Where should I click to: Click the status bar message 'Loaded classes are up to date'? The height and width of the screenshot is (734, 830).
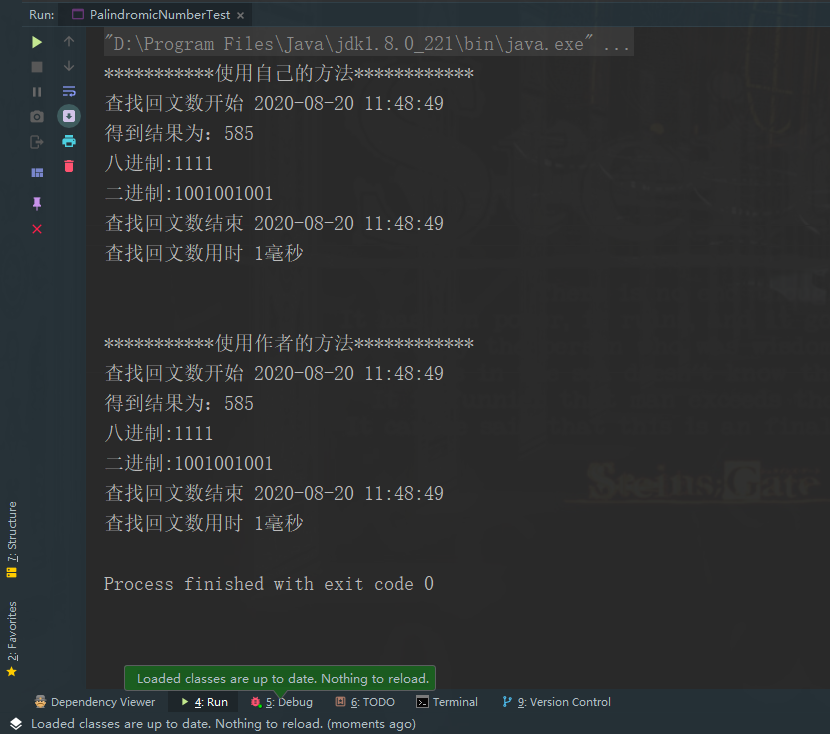pyautogui.click(x=223, y=723)
